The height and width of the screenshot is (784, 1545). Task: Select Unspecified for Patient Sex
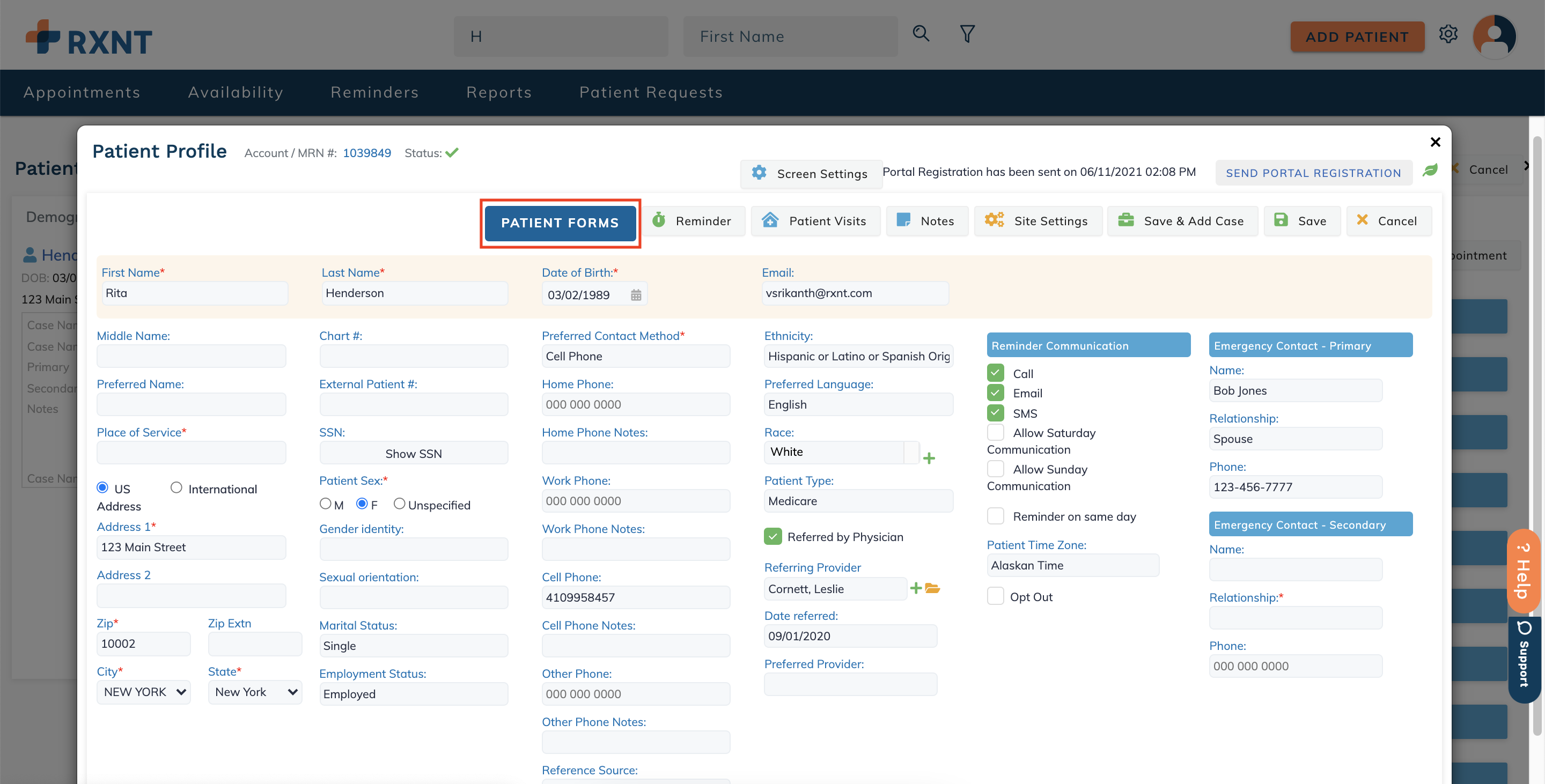400,504
